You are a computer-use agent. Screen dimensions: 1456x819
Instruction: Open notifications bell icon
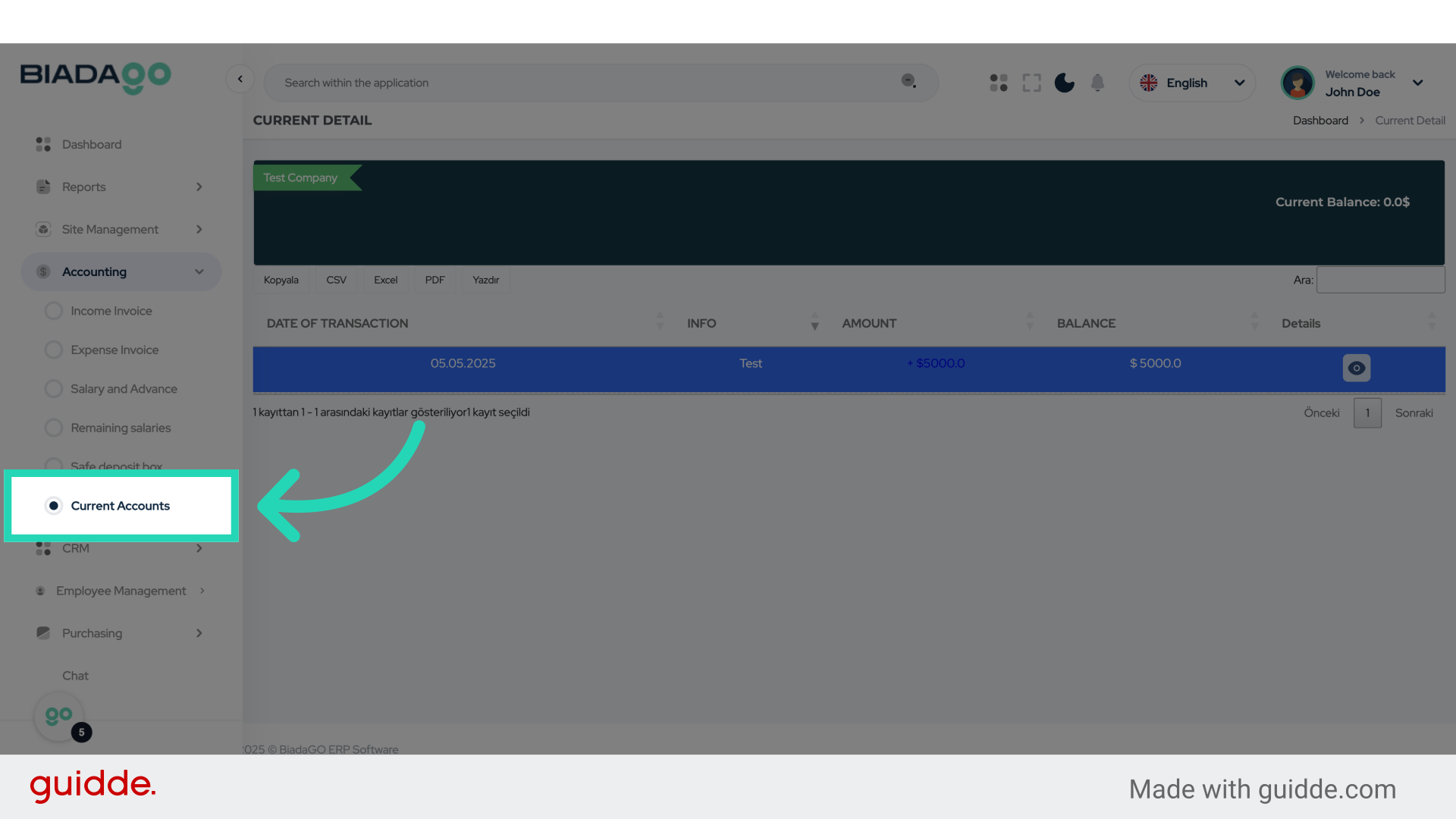click(1097, 83)
